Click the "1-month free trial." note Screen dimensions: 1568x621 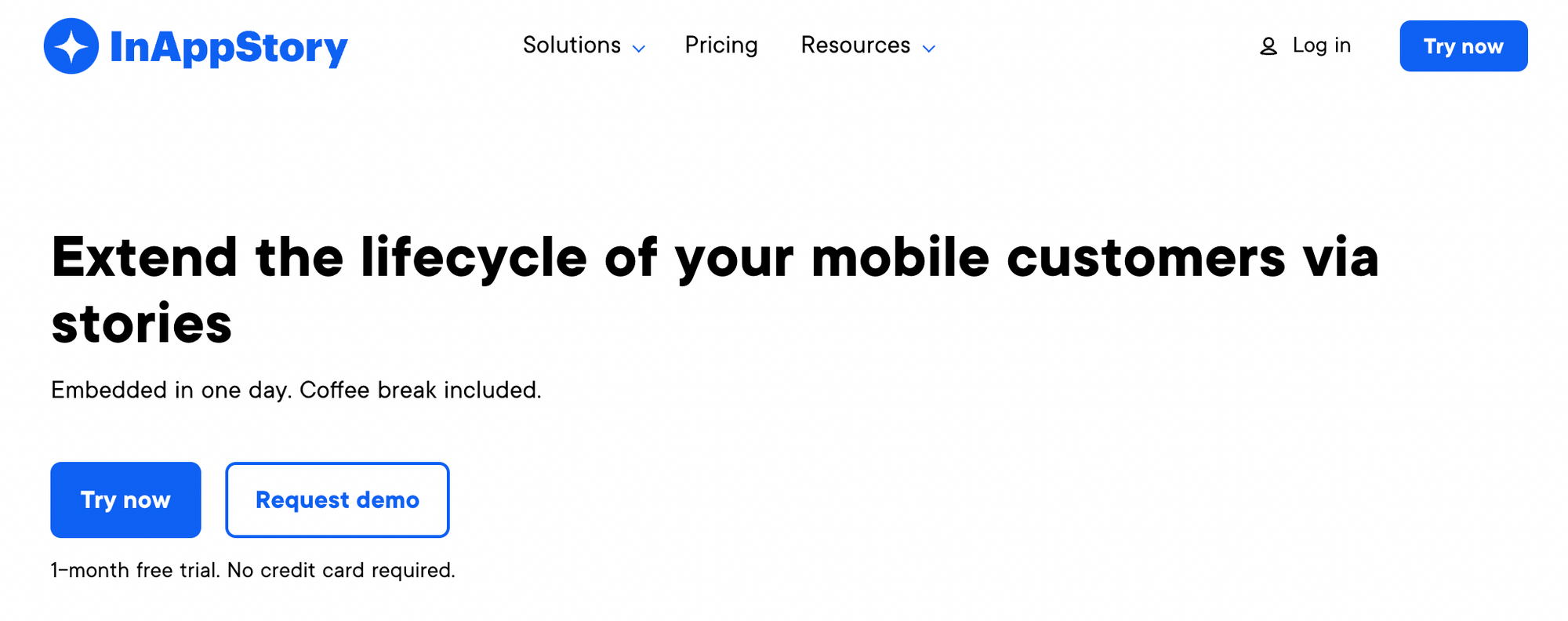tap(135, 570)
